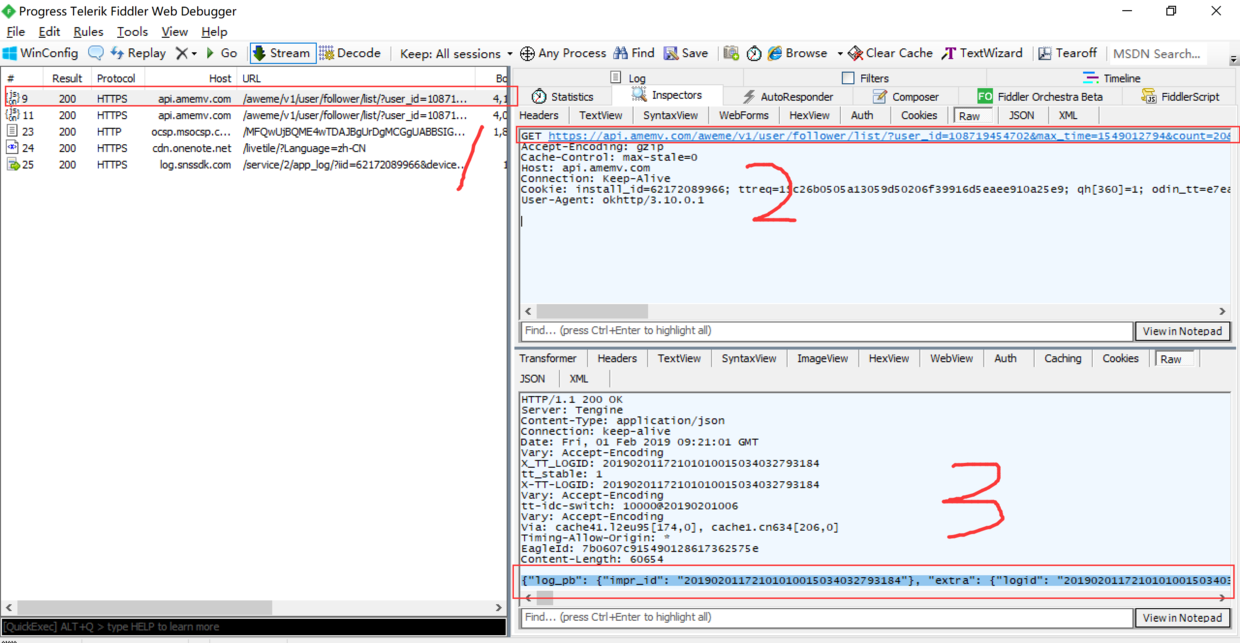Screen dimensions: 1240x643
Task: Open the Browse dropdown arrow
Action: click(x=839, y=53)
